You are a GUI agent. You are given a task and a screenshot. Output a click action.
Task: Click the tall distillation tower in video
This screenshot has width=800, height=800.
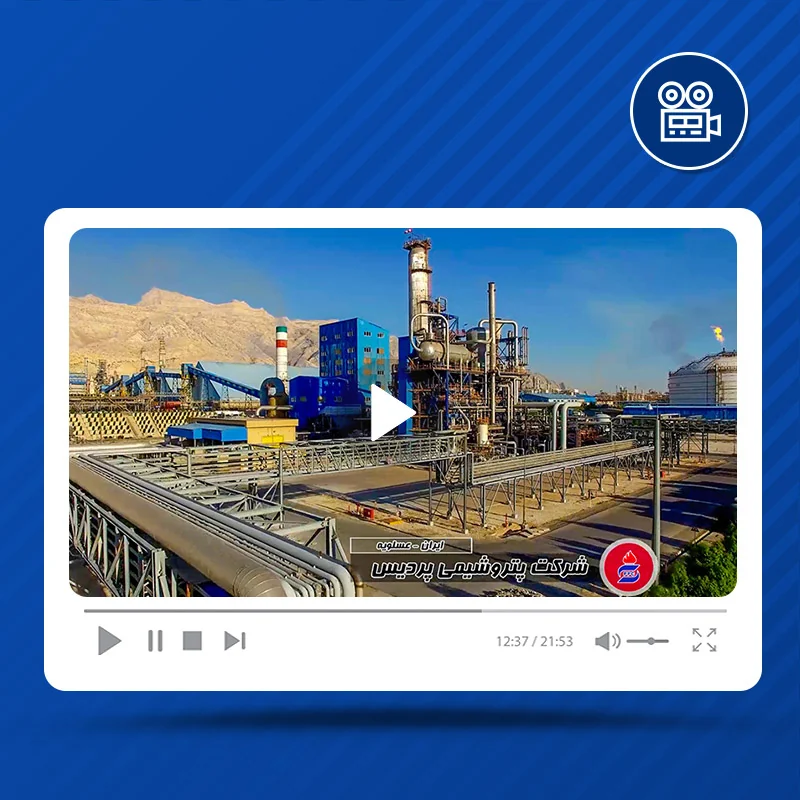tap(419, 286)
